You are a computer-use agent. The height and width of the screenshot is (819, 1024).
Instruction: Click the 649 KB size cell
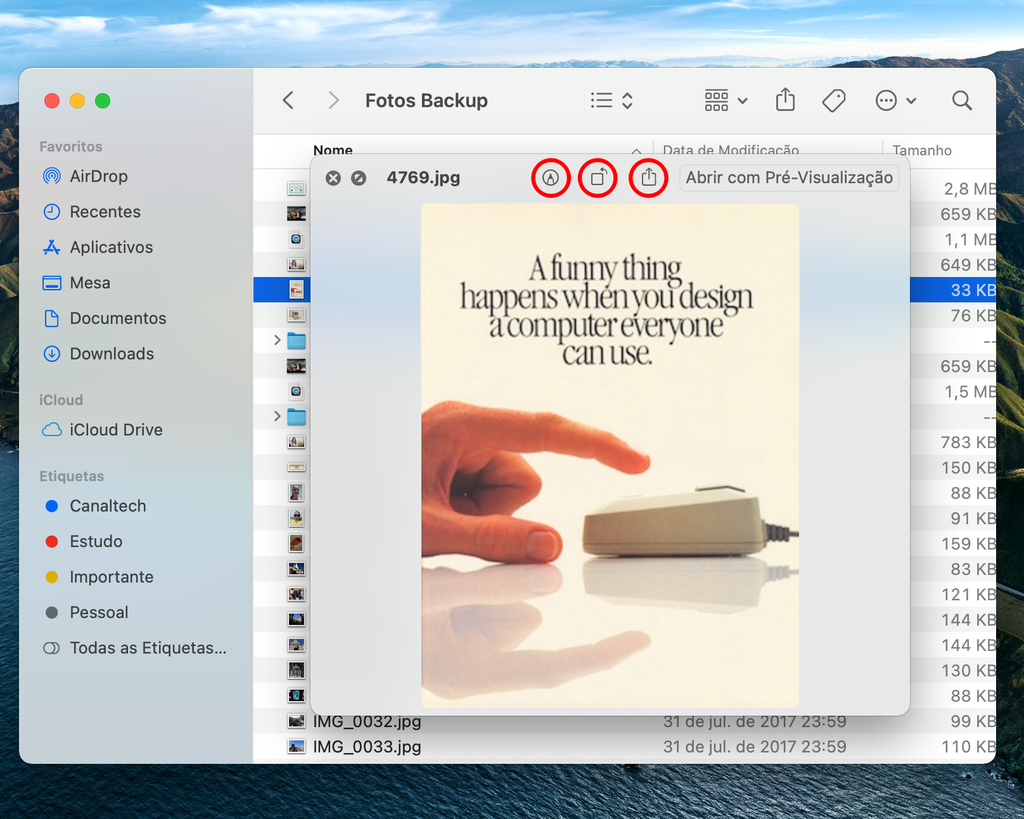point(968,265)
